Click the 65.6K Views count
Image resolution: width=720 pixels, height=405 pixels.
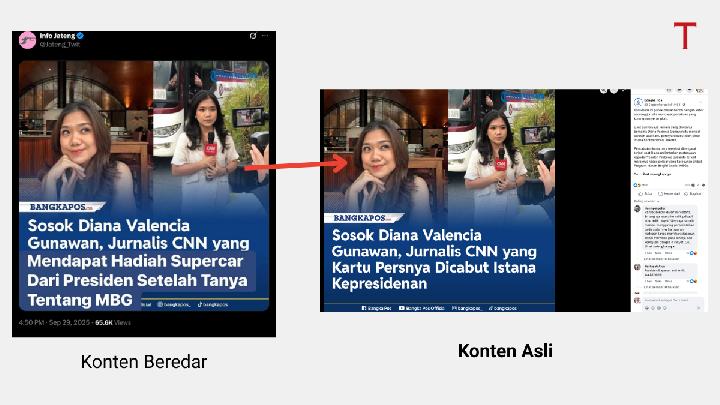tap(113, 323)
